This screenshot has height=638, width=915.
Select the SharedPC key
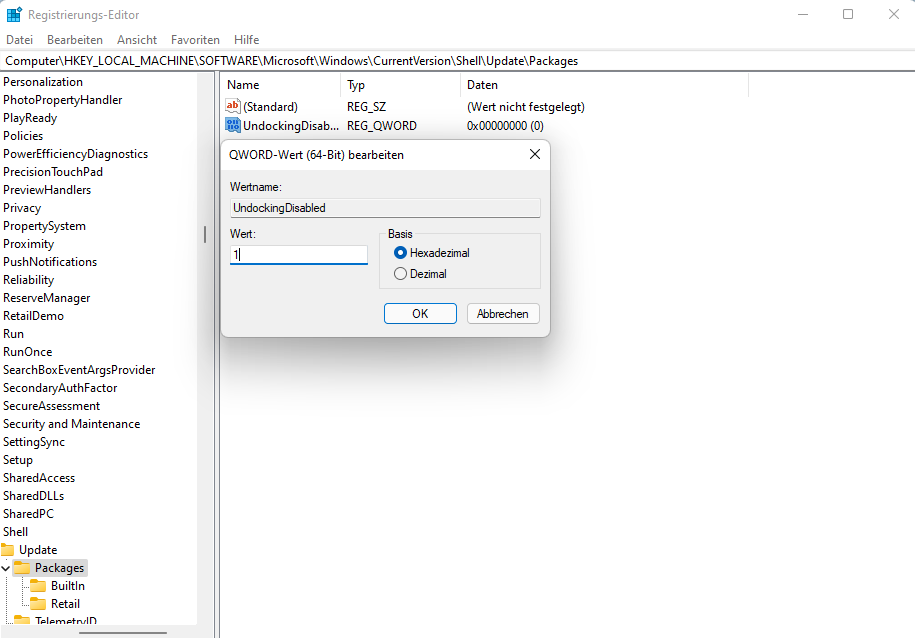[x=28, y=514]
